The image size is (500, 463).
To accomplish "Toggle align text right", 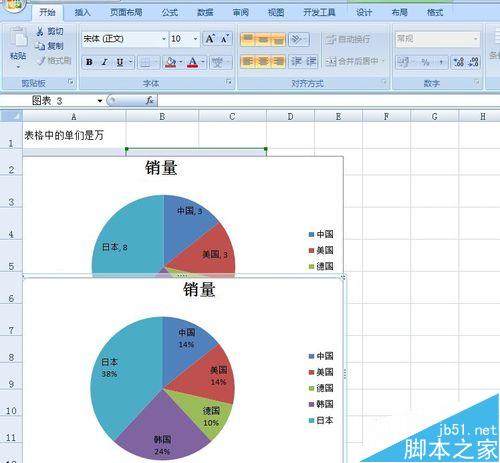I will (278, 62).
